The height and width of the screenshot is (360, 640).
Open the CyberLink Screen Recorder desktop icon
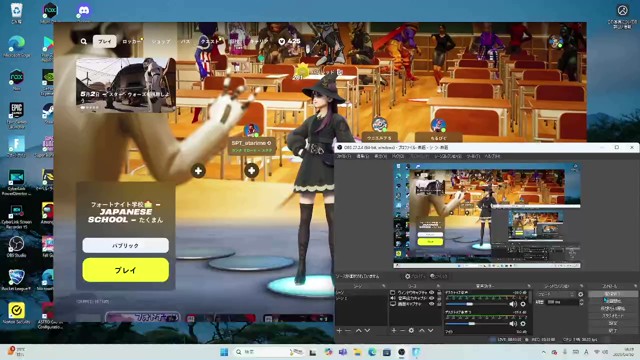(17, 216)
